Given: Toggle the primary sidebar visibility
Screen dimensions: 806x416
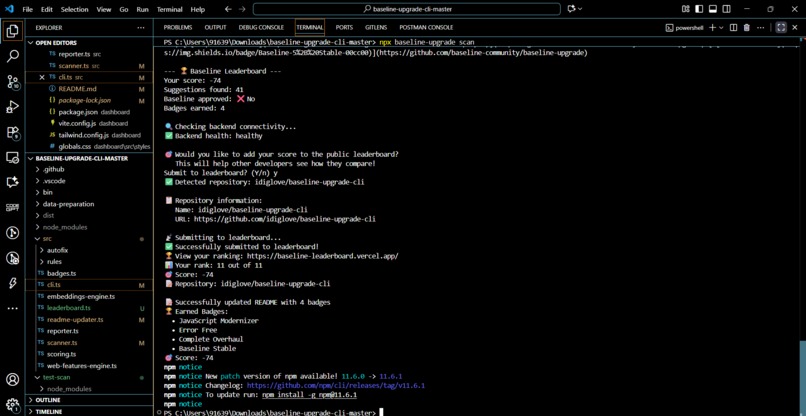Looking at the screenshot, I should click(x=699, y=9).
